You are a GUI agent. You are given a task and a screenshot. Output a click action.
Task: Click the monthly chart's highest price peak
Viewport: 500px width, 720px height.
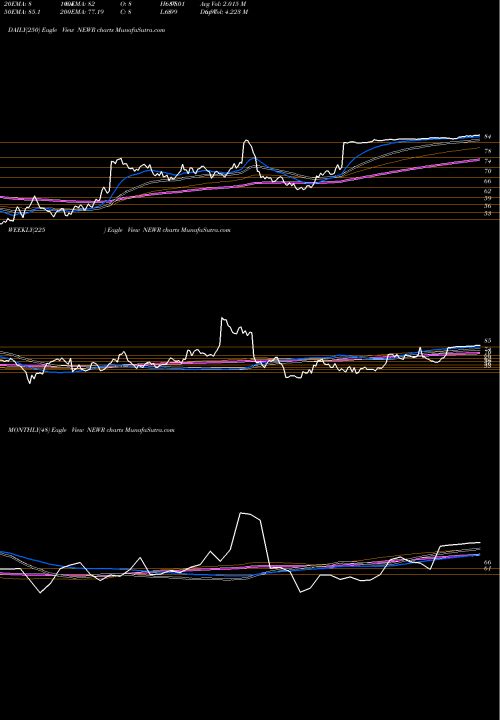pyautogui.click(x=241, y=512)
